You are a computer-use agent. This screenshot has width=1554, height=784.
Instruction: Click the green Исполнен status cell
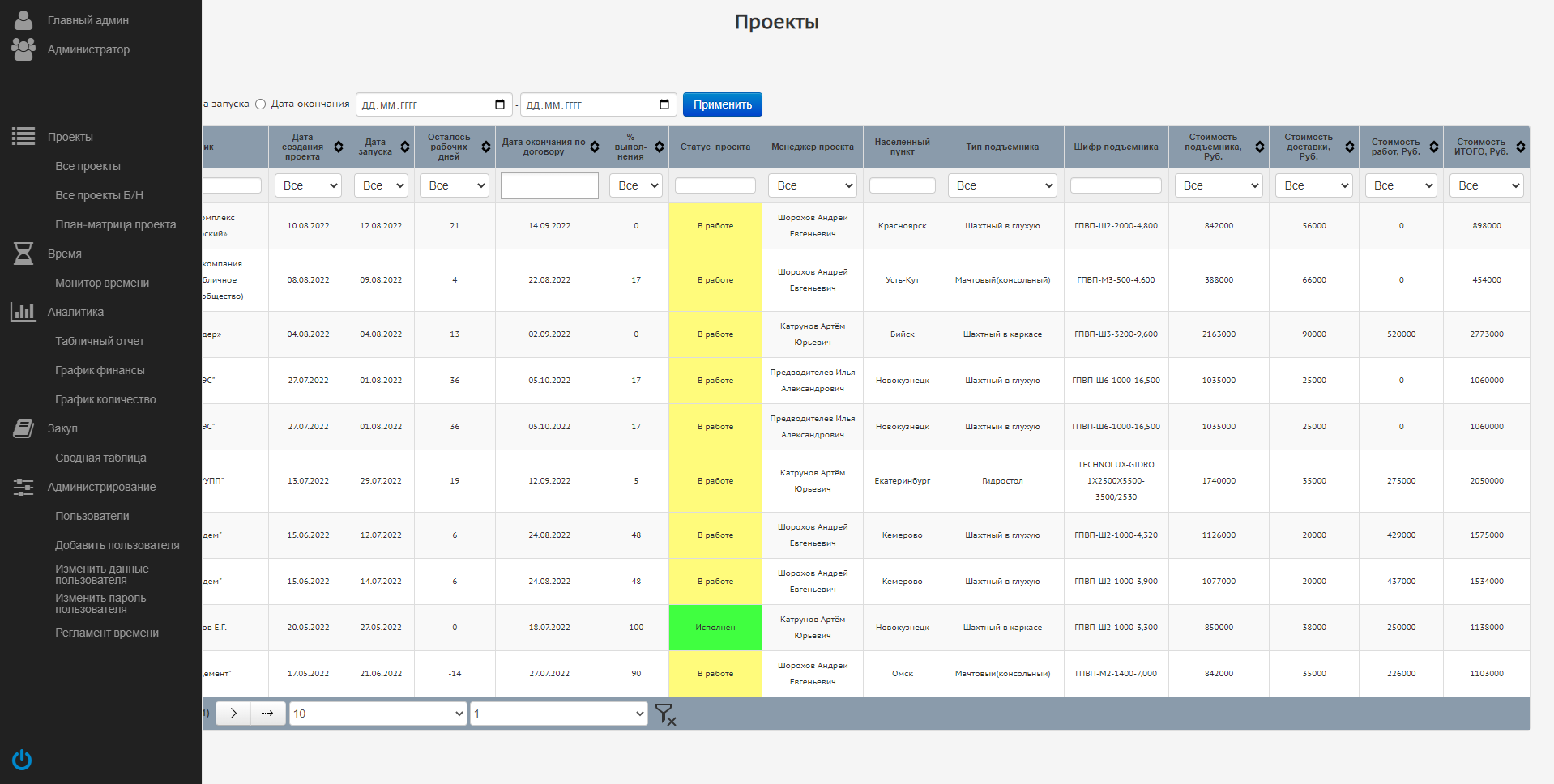715,628
